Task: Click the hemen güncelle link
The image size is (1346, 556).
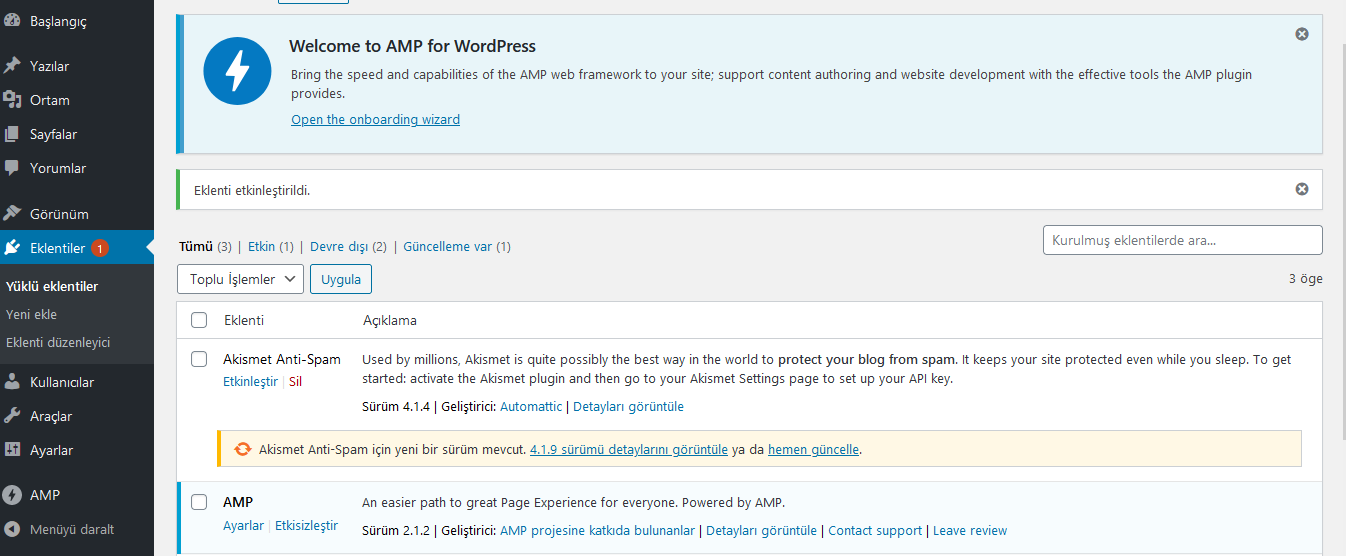Action: [813, 449]
